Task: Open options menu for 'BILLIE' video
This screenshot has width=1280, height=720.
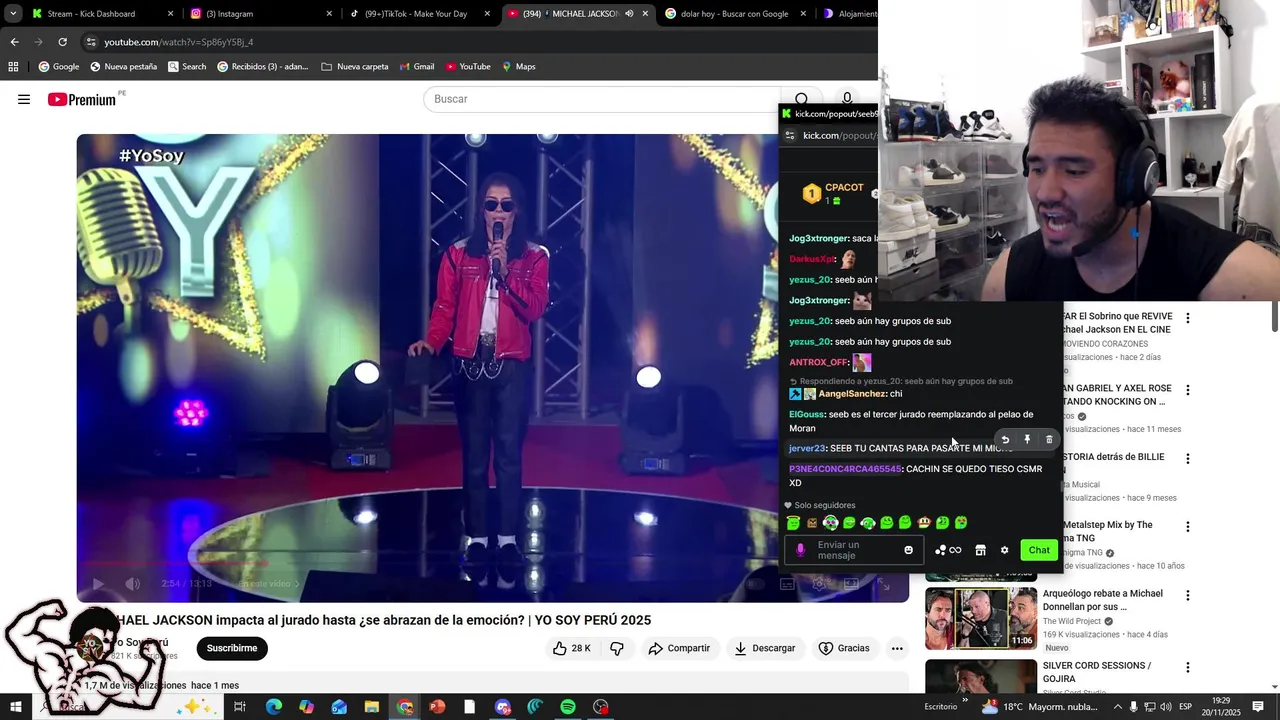Action: click(1188, 459)
